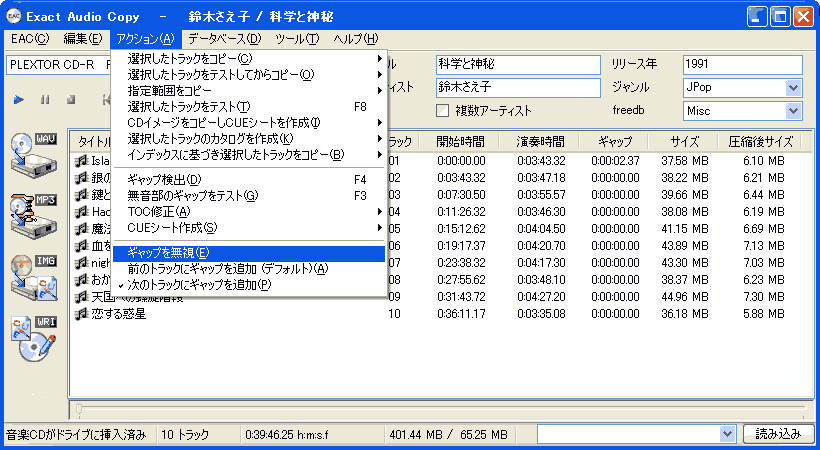This screenshot has height=450, width=820.
Task: Click the ギャップ column header
Action: tap(615, 141)
